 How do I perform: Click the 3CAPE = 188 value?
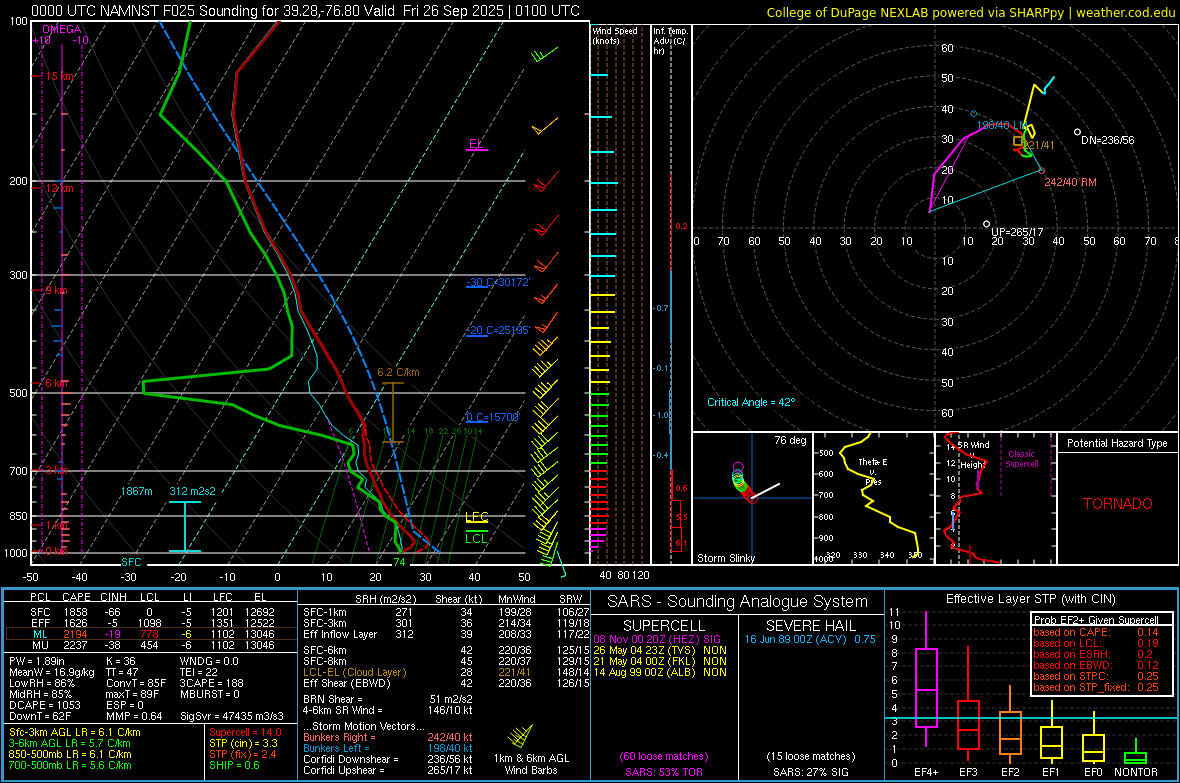click(x=211, y=683)
